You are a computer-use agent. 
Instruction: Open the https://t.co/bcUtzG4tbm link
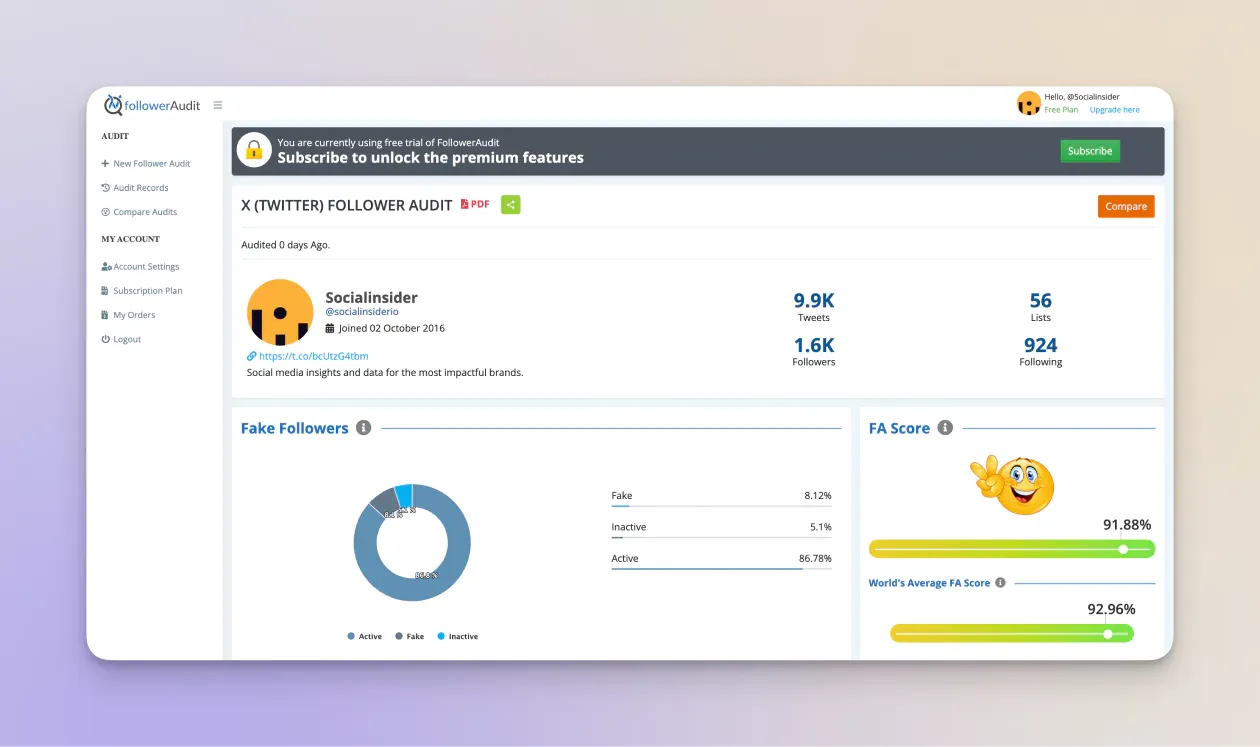click(313, 356)
